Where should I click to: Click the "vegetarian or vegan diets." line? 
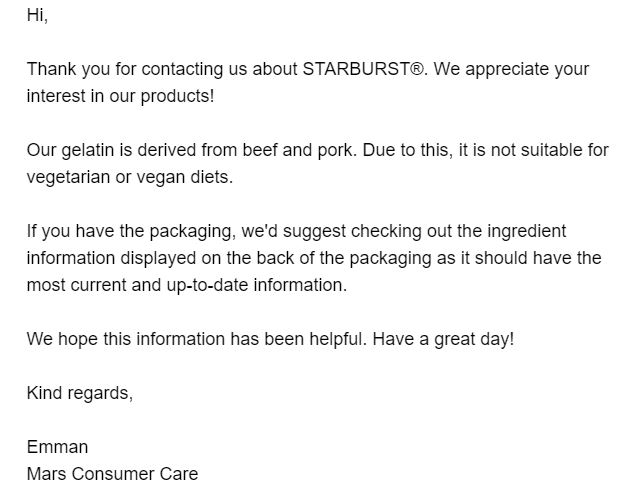tap(130, 177)
